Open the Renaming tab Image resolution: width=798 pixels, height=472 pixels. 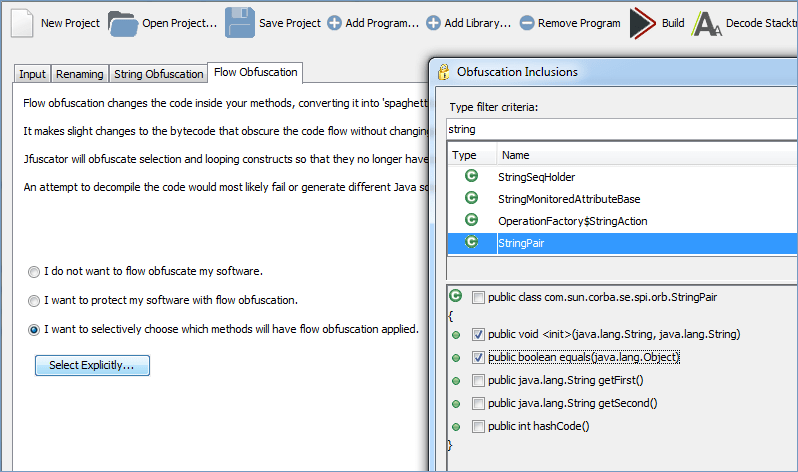pyautogui.click(x=79, y=73)
